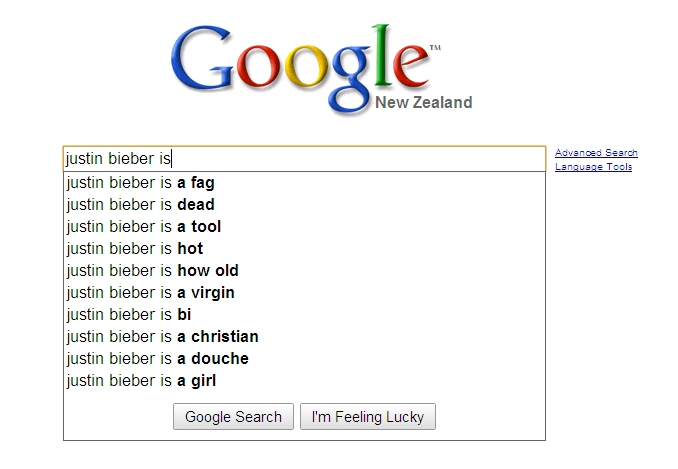Choose the 'a christian' suggestion

(162, 337)
